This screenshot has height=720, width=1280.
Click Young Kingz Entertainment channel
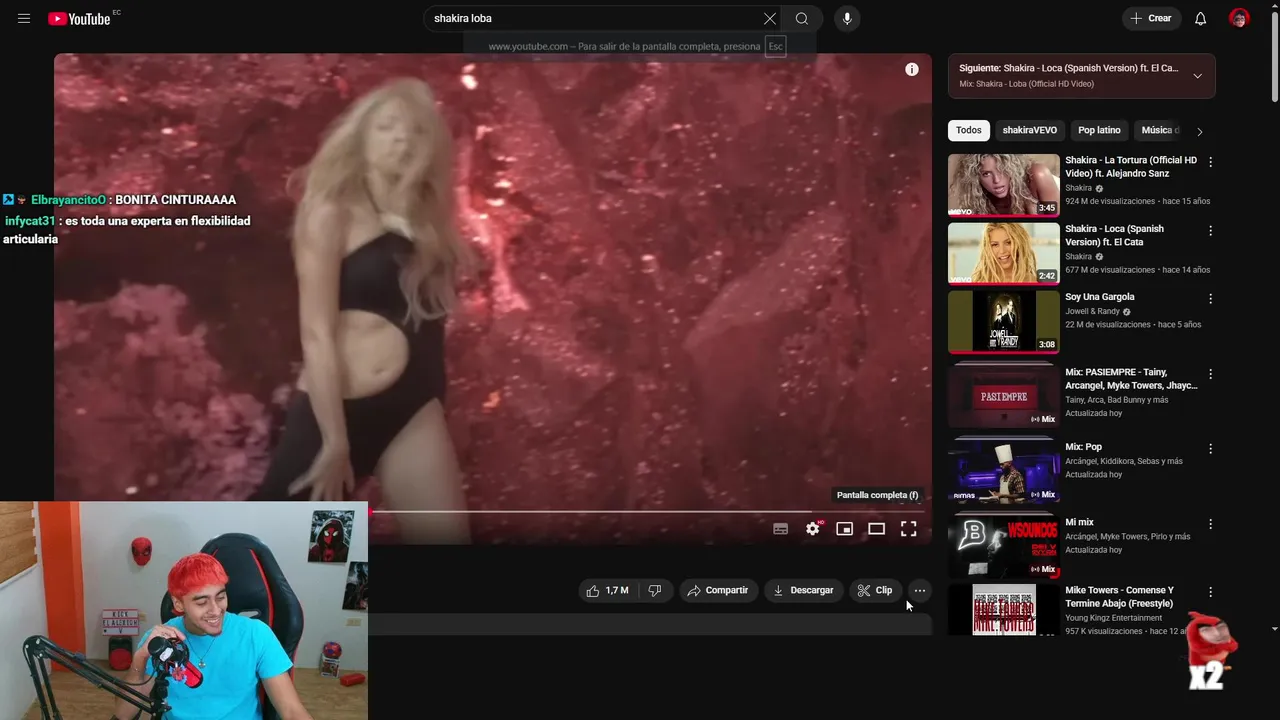pos(1113,618)
